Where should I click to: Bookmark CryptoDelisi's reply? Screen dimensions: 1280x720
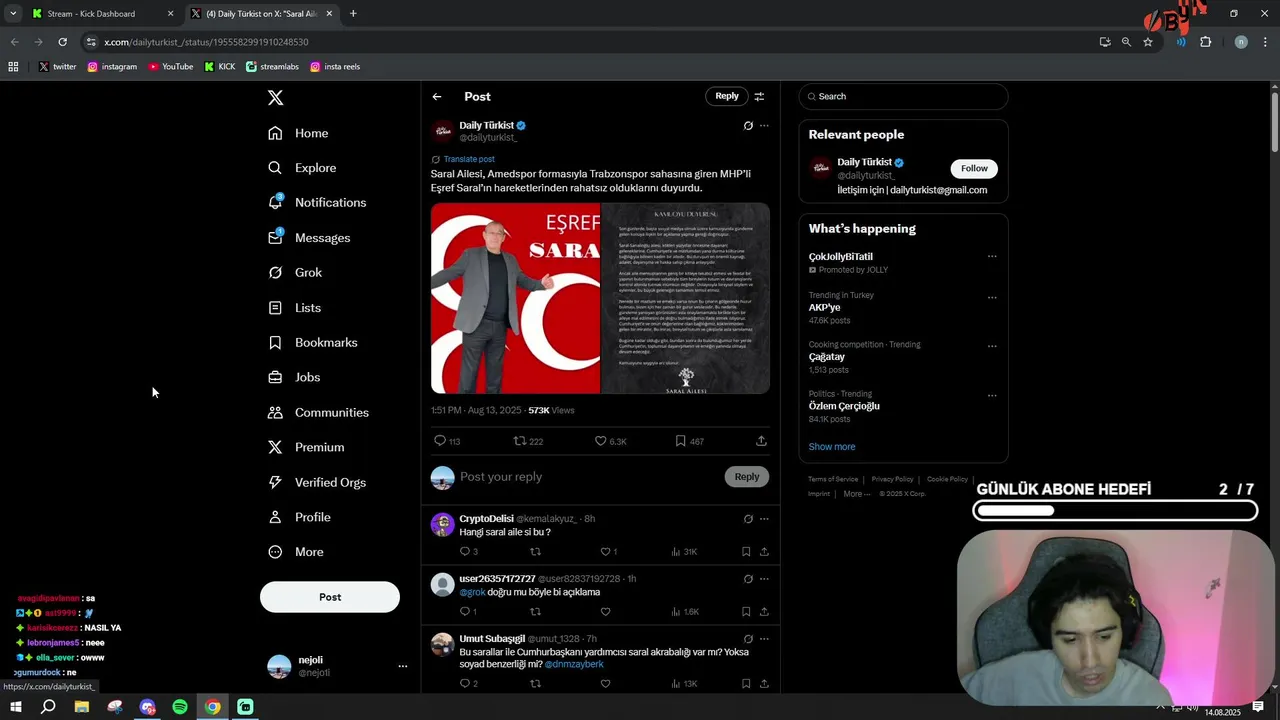click(x=746, y=552)
